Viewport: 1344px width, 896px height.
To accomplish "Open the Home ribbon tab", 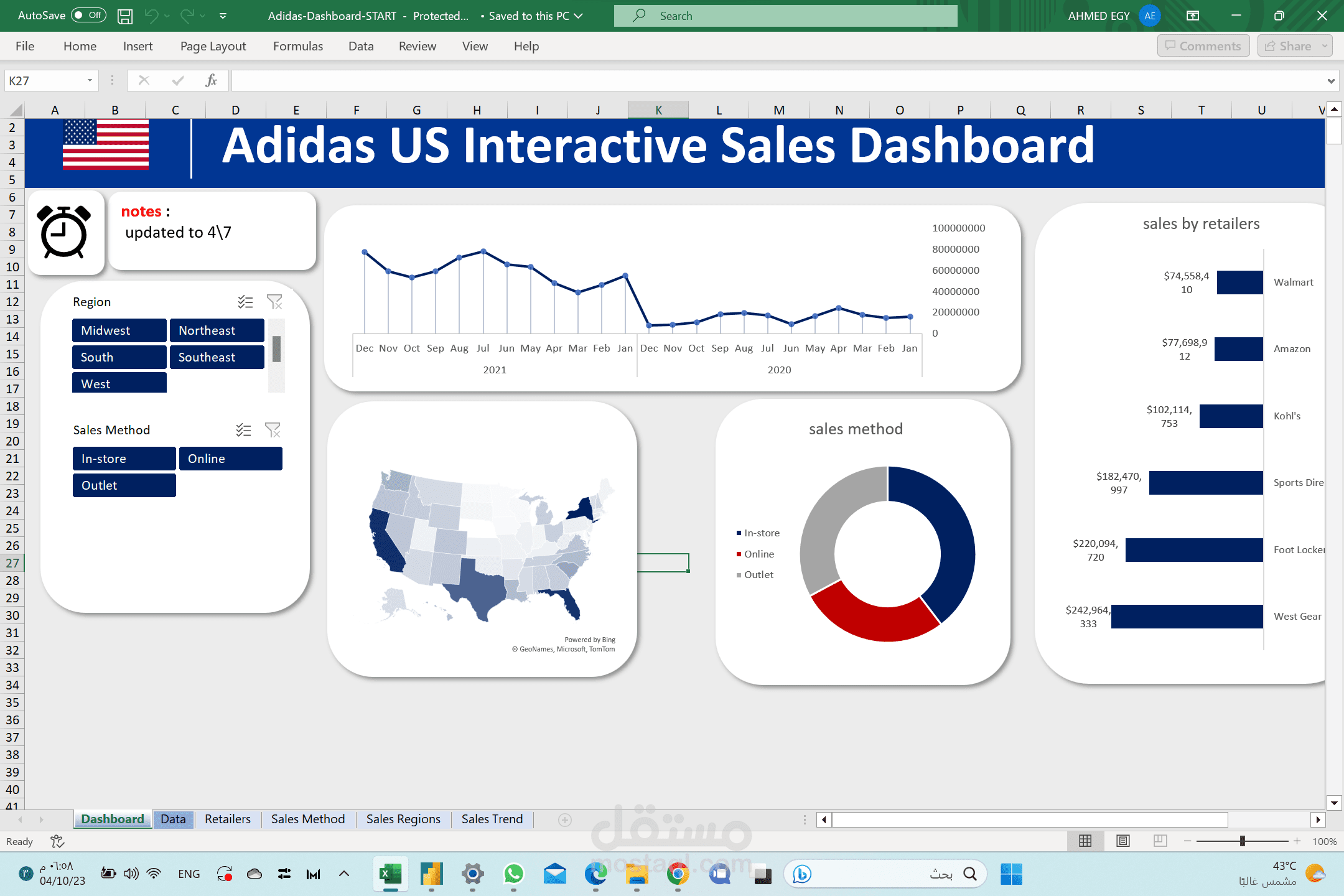I will click(80, 46).
